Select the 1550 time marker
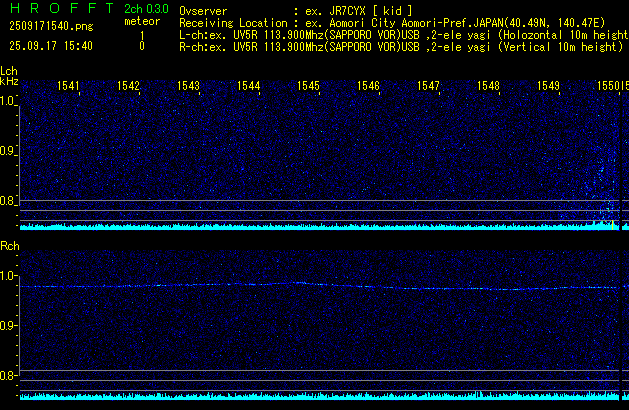Image resolution: width=629 pixels, height=410 pixels. point(608,86)
